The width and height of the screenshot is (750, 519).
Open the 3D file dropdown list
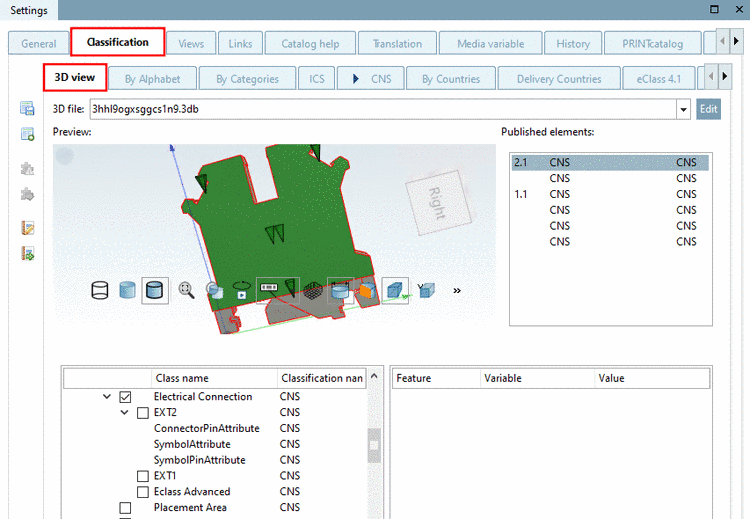(684, 109)
